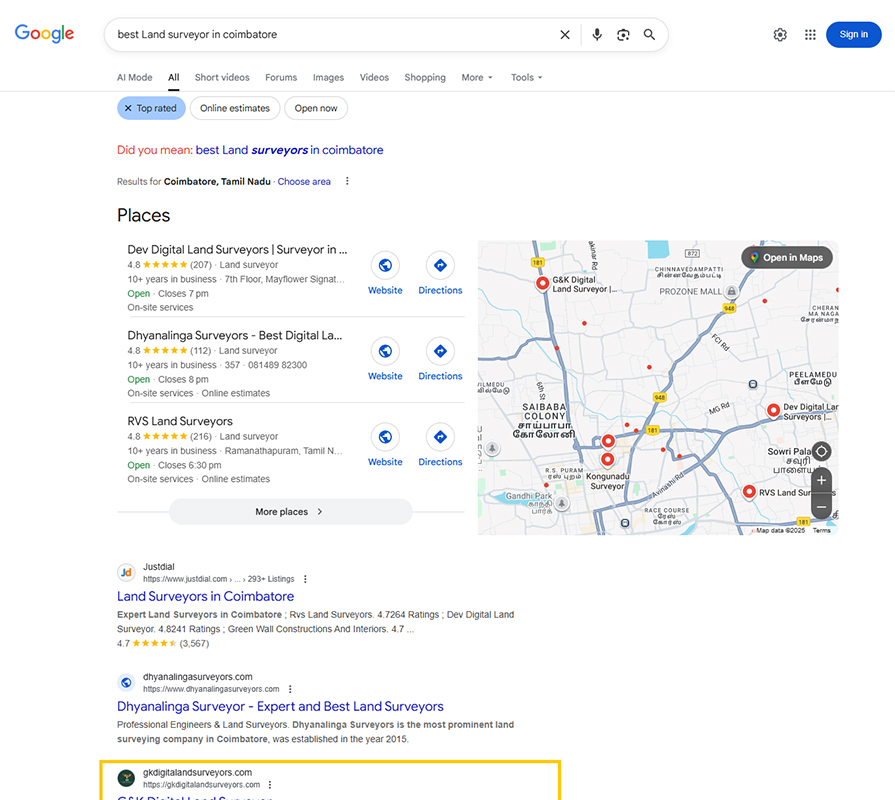Image resolution: width=895 pixels, height=800 pixels.
Task: Open the Tools dropdown
Action: (526, 77)
